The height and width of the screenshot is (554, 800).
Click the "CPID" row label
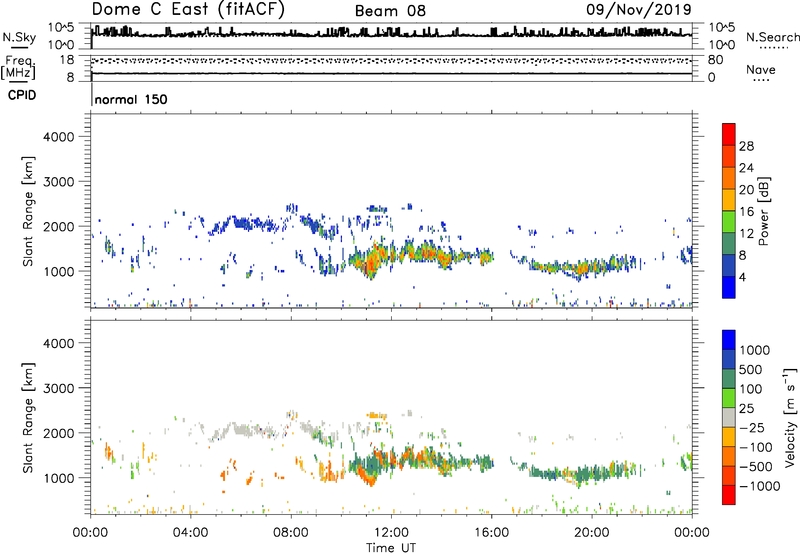click(x=22, y=95)
